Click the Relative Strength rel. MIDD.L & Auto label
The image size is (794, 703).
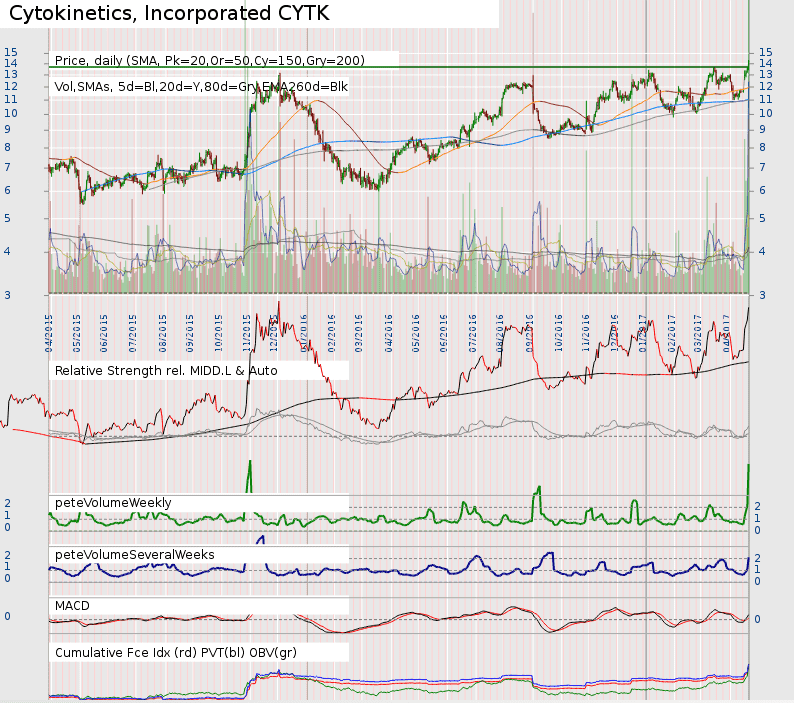(166, 371)
